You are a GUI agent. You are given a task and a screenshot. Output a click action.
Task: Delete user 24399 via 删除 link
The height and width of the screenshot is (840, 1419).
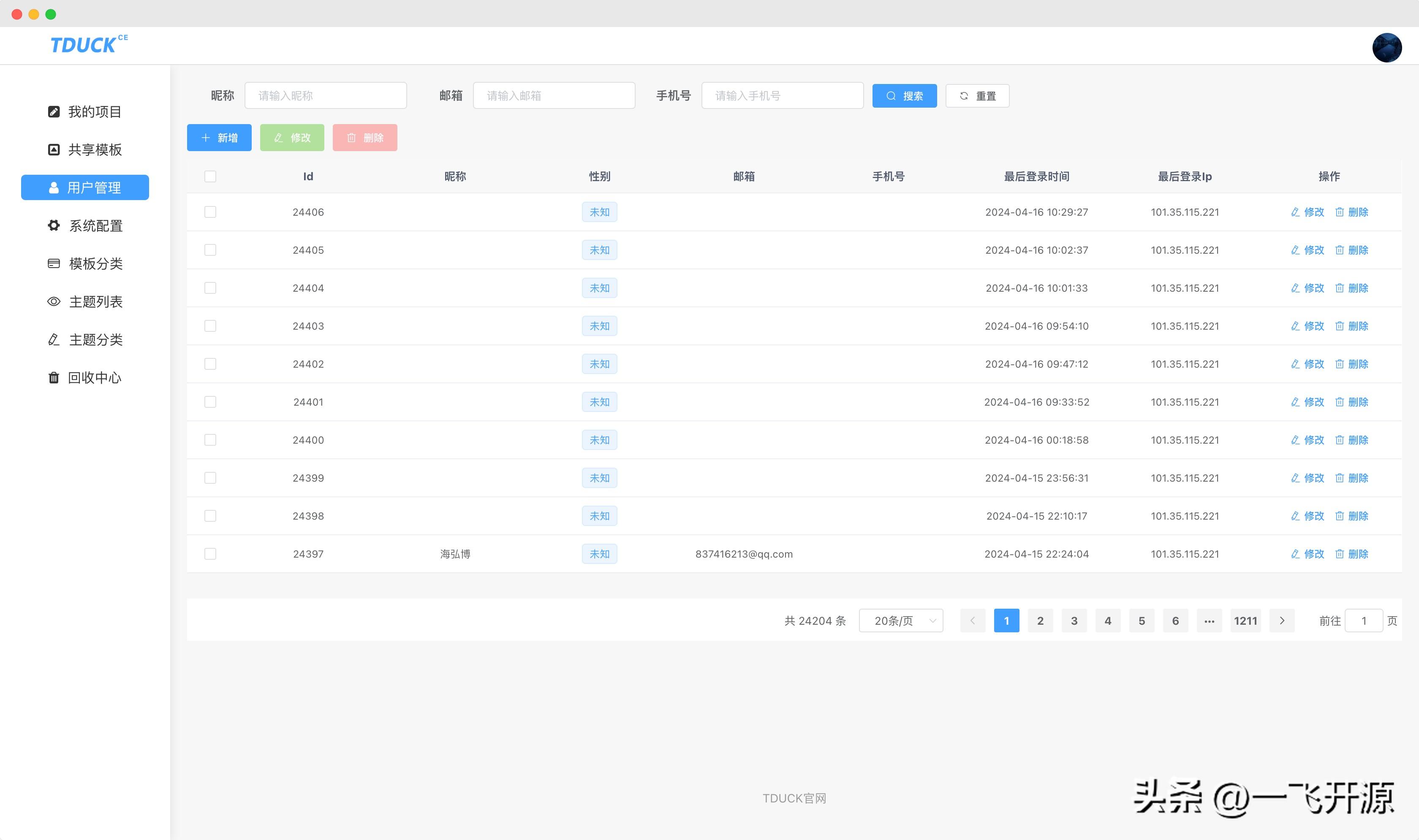click(1351, 478)
